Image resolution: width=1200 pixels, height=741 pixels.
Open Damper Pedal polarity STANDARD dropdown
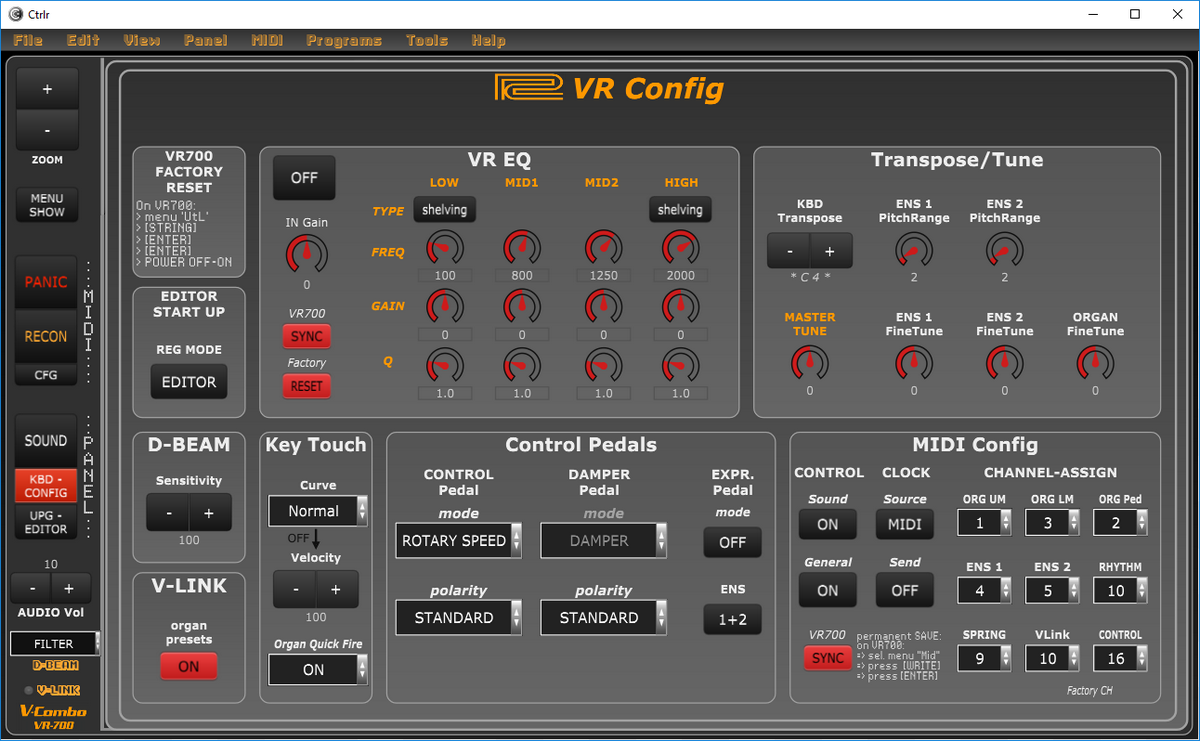click(x=604, y=618)
